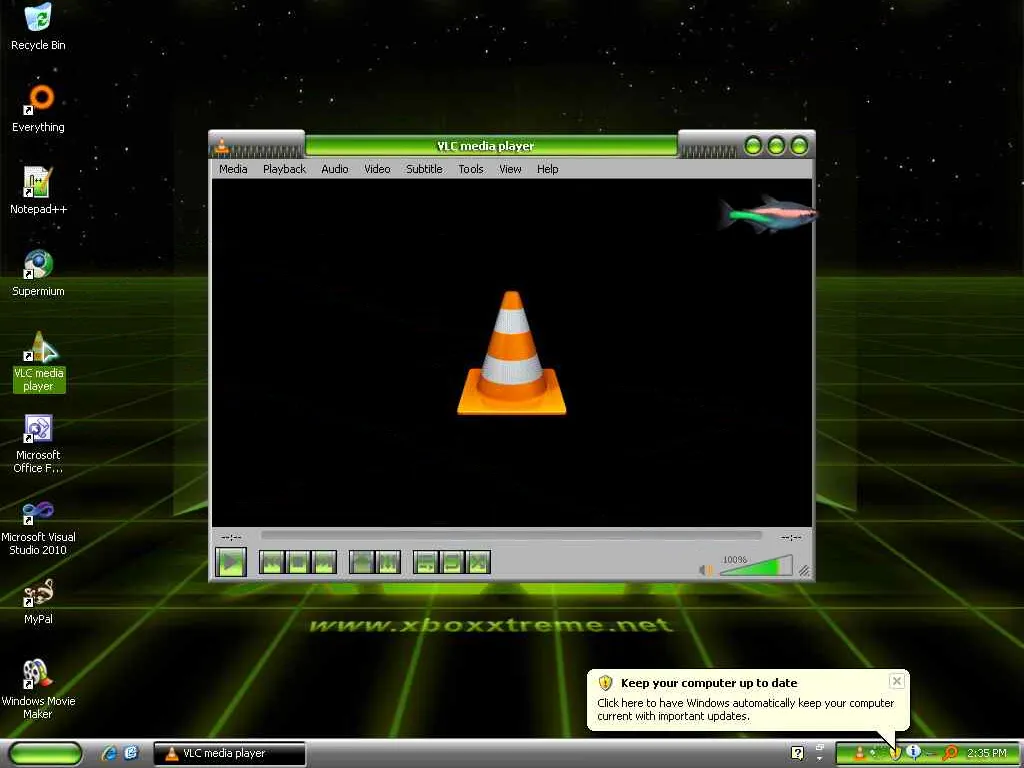Click the remaining time label at right

(791, 537)
